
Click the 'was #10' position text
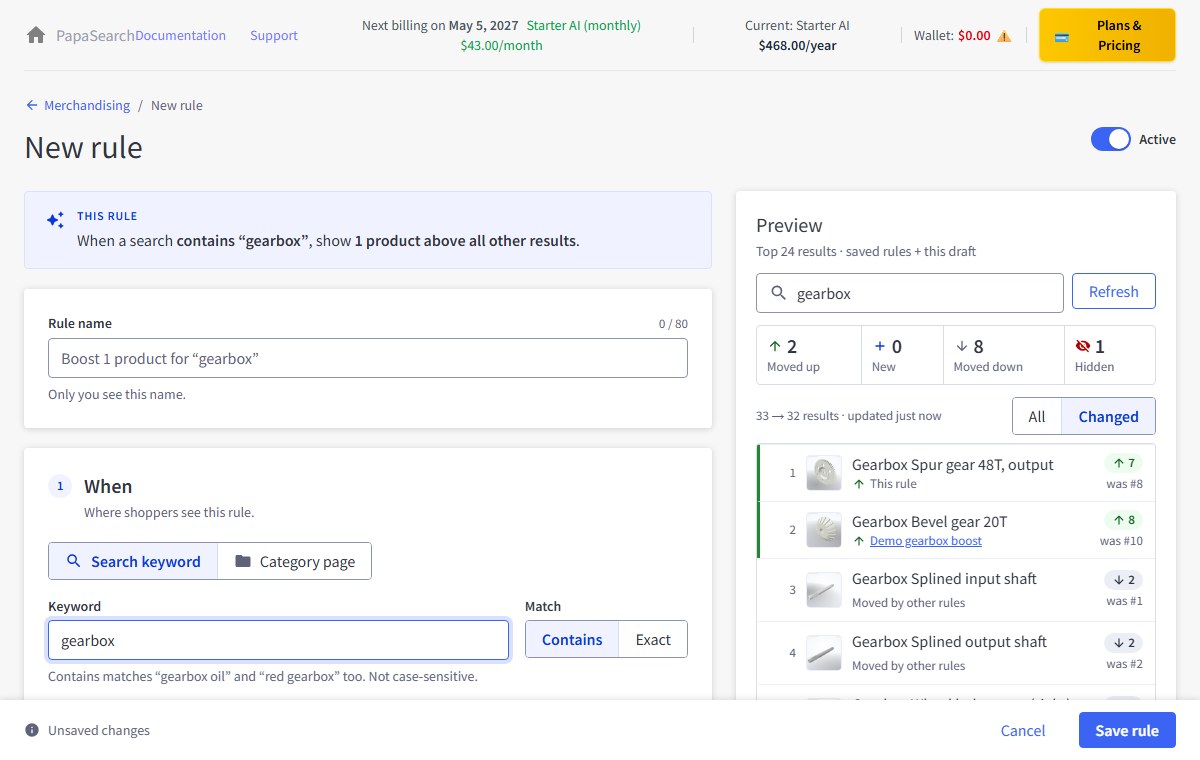click(1121, 541)
